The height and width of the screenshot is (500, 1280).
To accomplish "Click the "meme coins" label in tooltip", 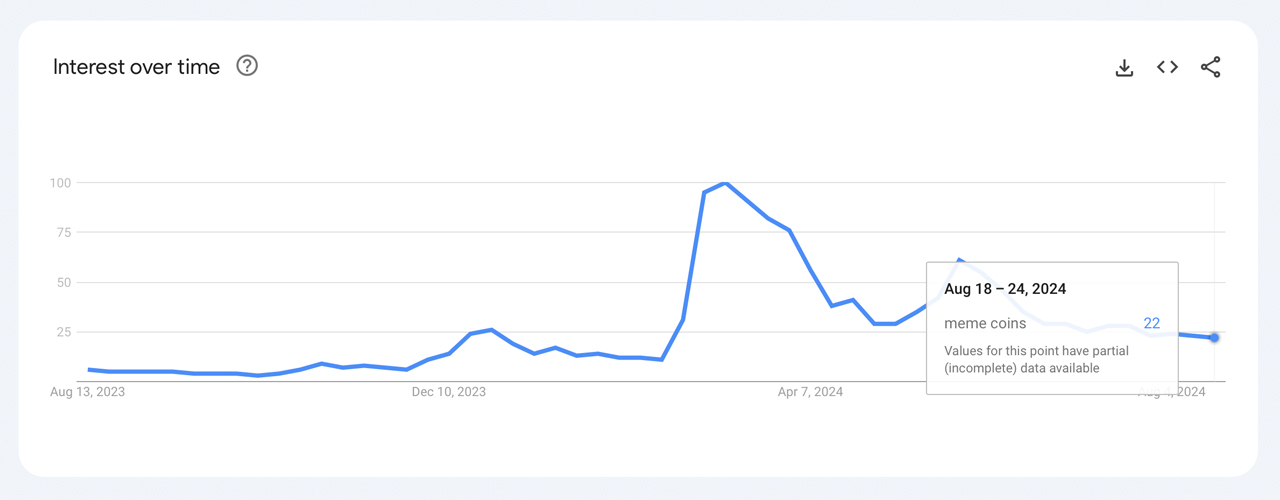I will (x=985, y=323).
